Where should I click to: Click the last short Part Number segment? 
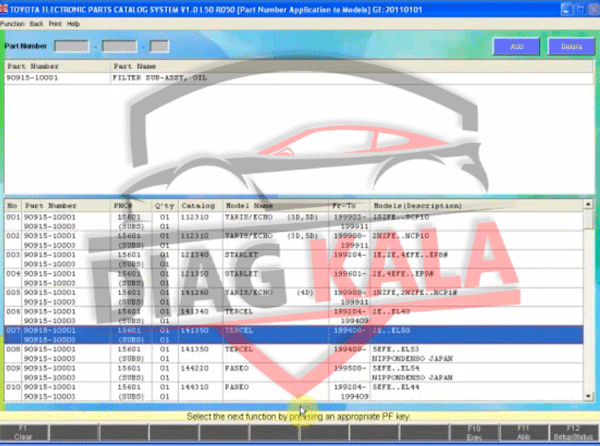[x=159, y=46]
